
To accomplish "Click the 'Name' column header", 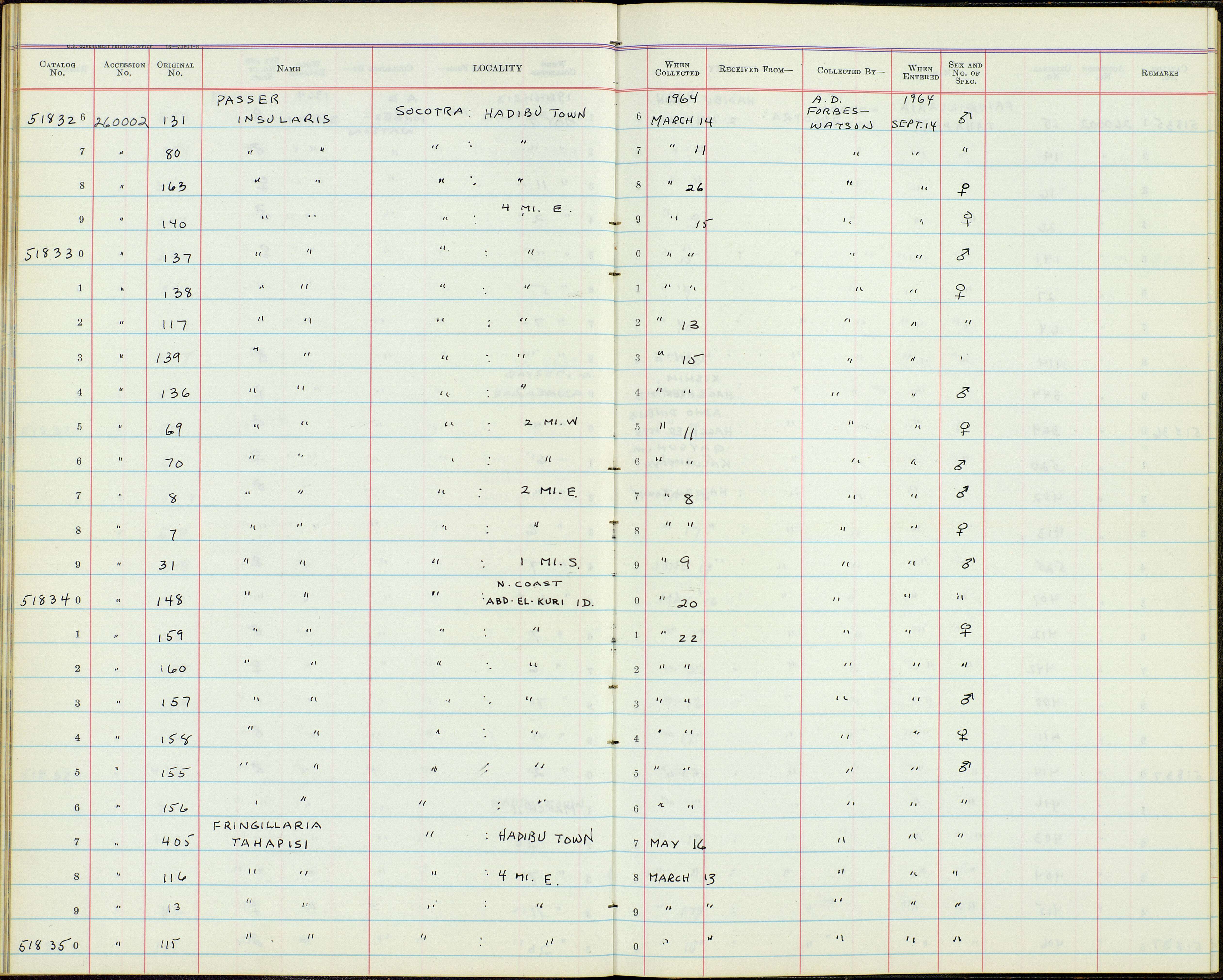I will [288, 69].
